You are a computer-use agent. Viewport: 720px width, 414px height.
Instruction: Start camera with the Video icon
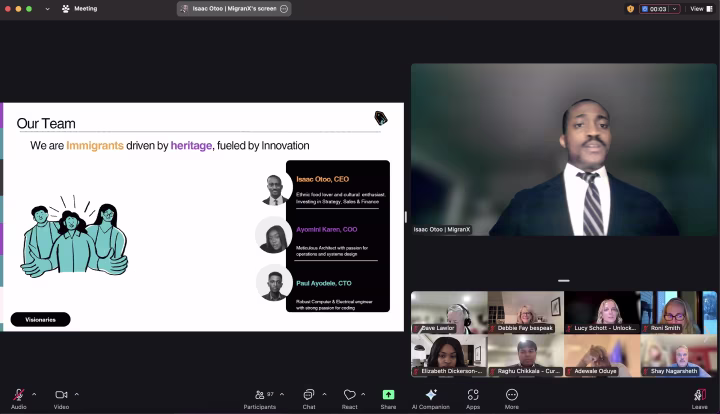tap(61, 395)
